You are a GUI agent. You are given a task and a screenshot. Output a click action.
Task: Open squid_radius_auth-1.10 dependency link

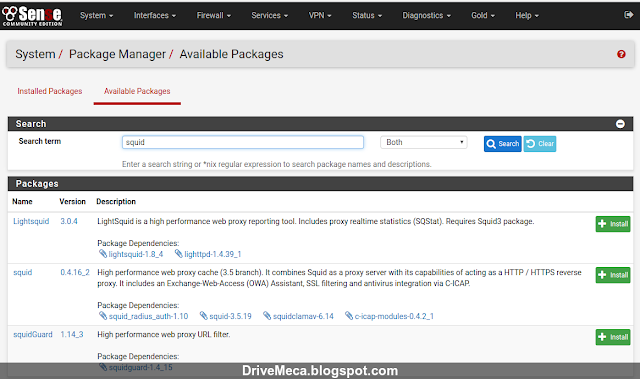(x=143, y=316)
